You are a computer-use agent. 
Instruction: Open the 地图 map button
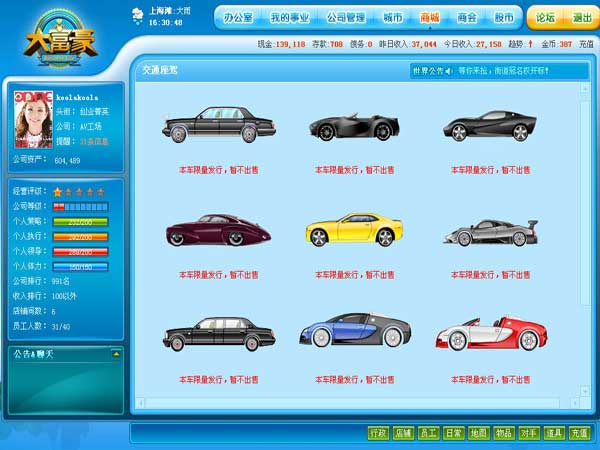[478, 433]
